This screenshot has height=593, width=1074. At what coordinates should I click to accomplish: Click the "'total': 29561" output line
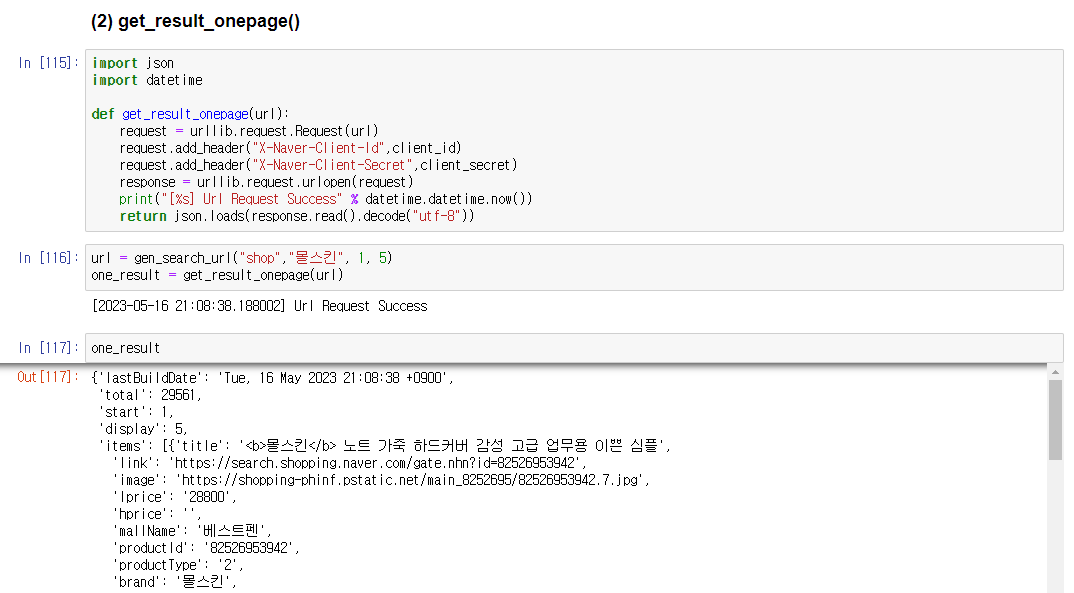(x=150, y=395)
